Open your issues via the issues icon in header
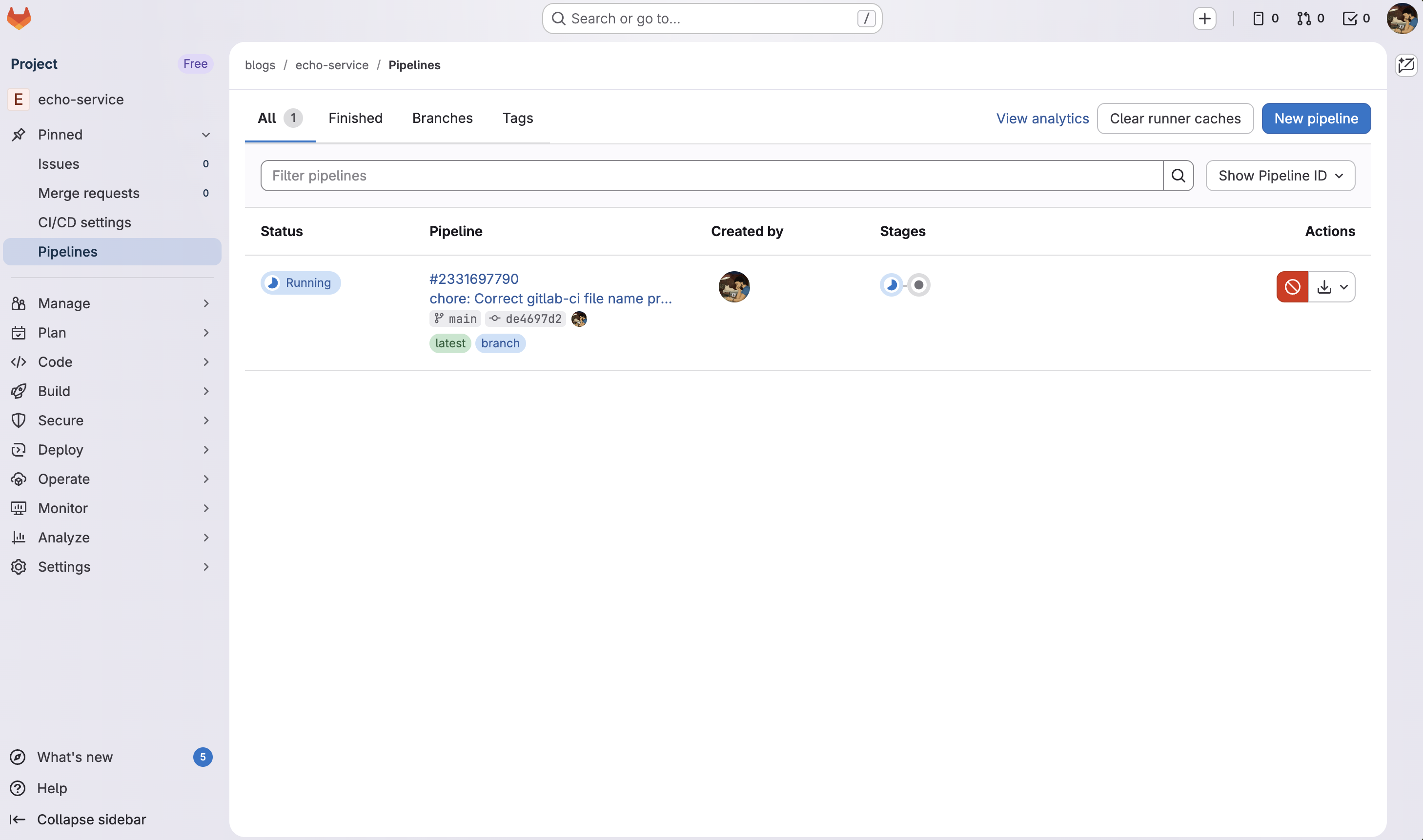 (x=1258, y=18)
